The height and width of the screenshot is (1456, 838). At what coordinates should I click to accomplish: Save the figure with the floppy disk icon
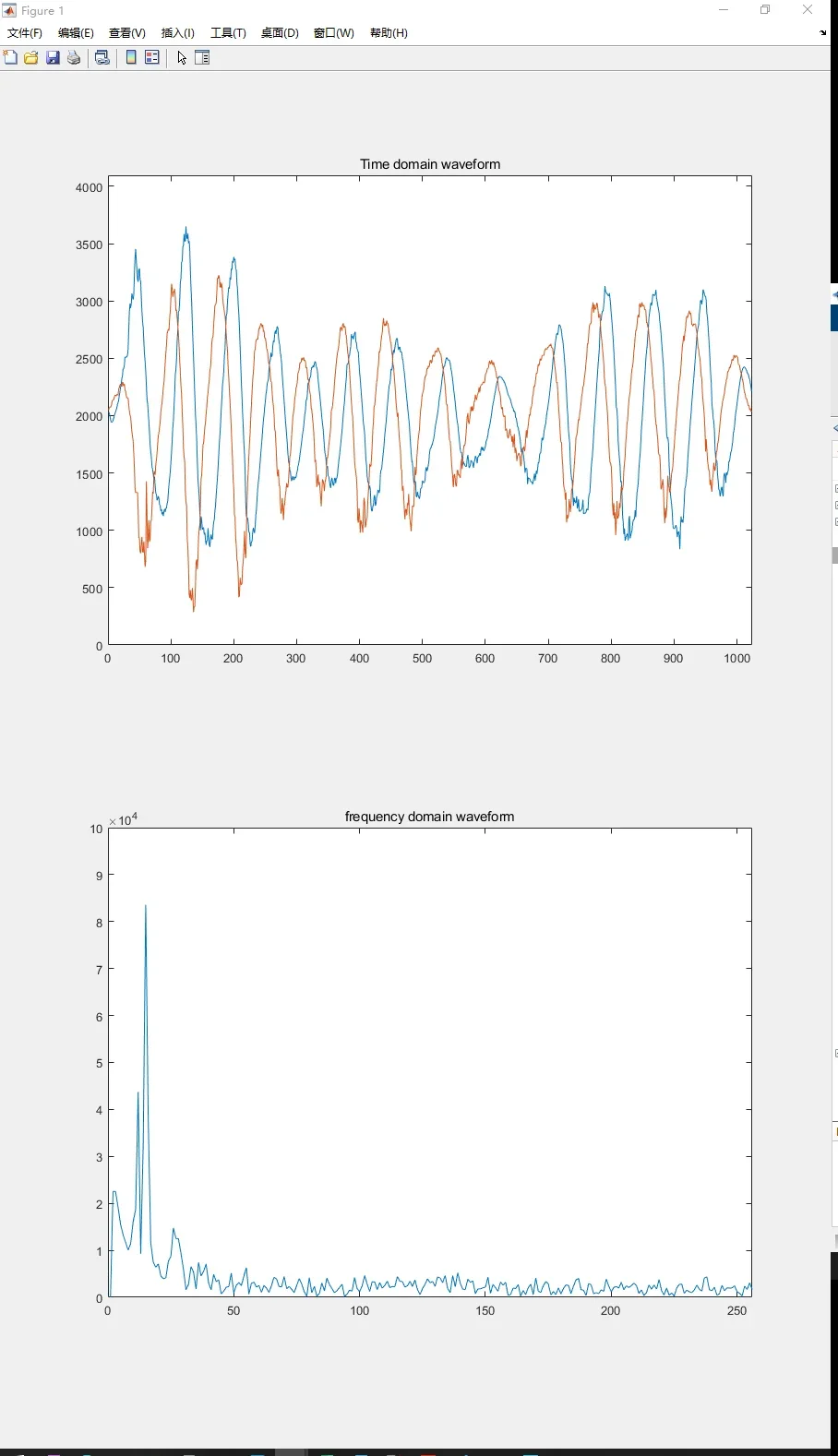point(54,57)
